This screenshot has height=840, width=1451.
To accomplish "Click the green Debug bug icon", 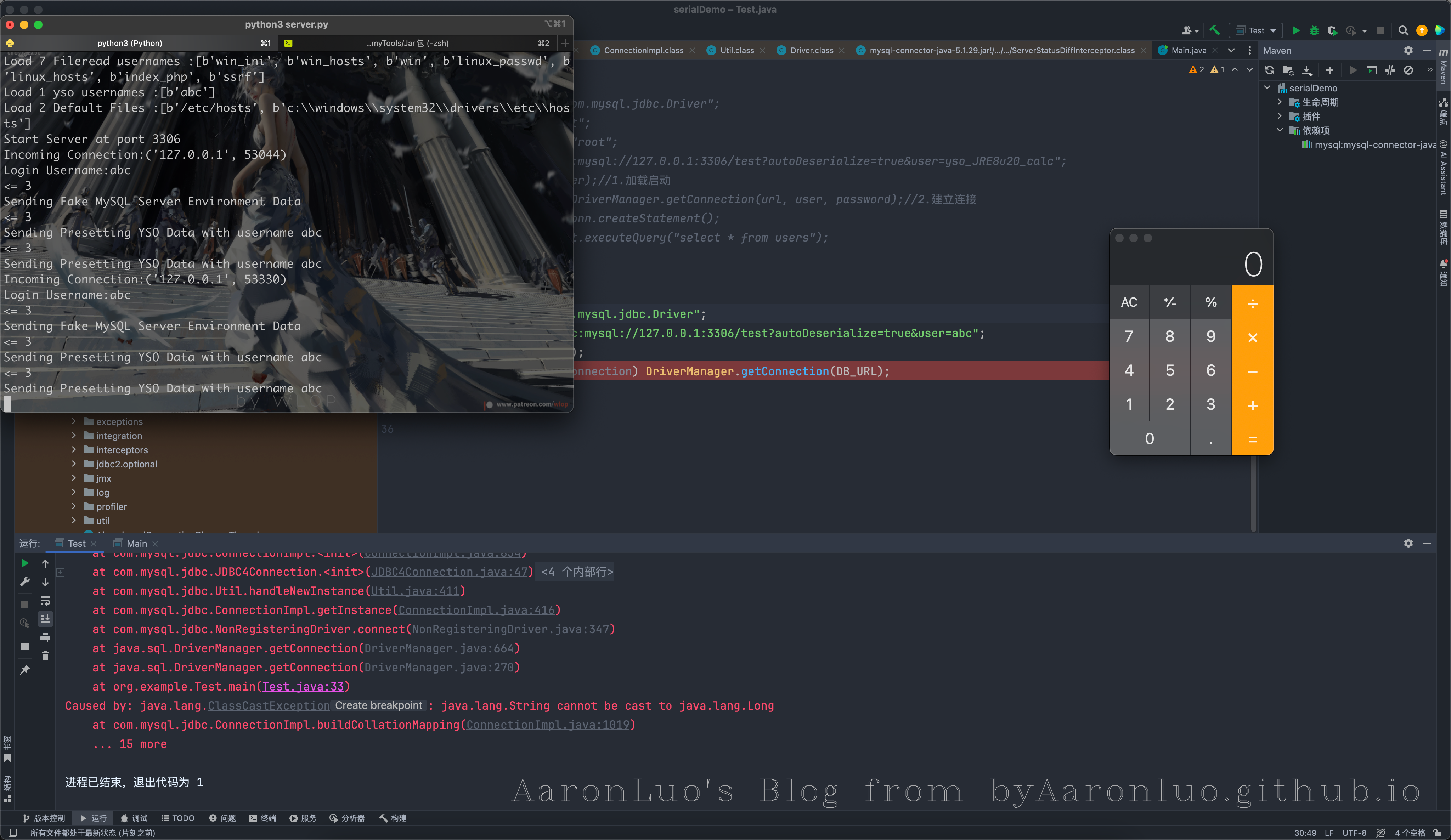I will [x=1314, y=30].
